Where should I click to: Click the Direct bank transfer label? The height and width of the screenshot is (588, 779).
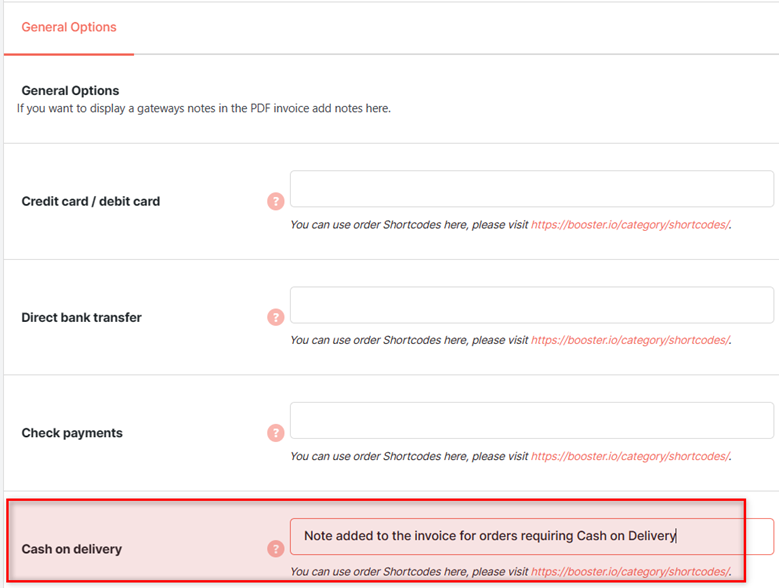pyautogui.click(x=81, y=317)
